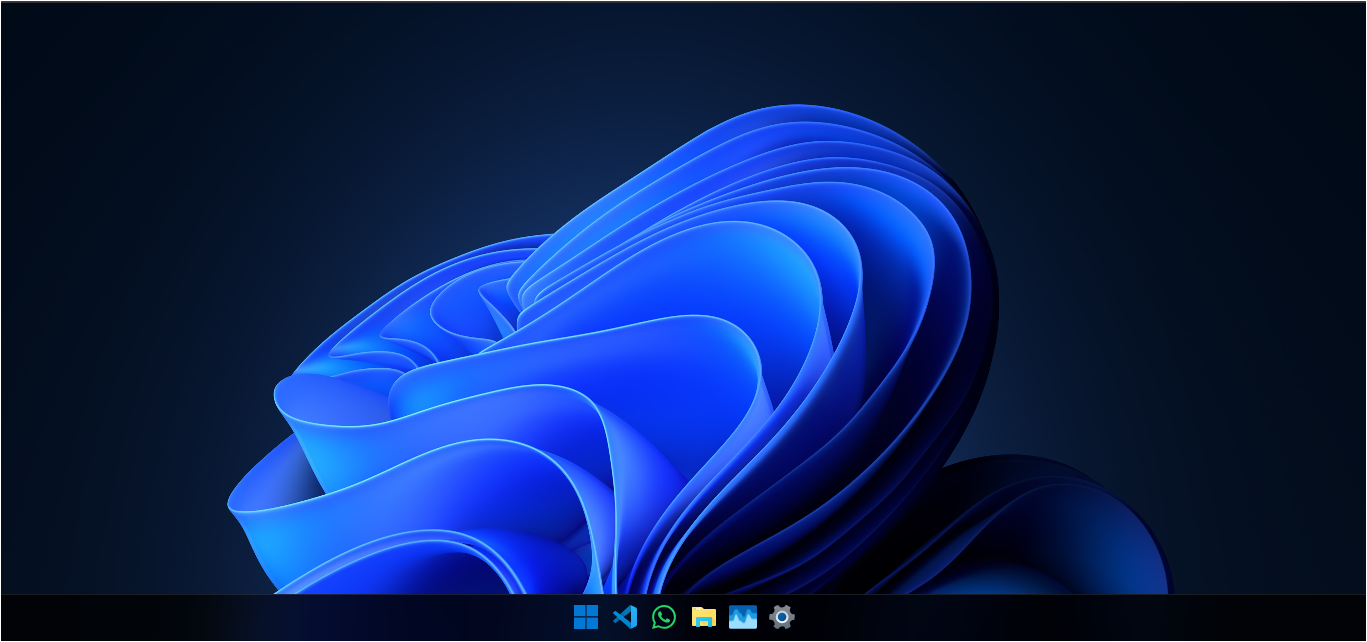Open WhatsApp from the taskbar

coord(664,617)
